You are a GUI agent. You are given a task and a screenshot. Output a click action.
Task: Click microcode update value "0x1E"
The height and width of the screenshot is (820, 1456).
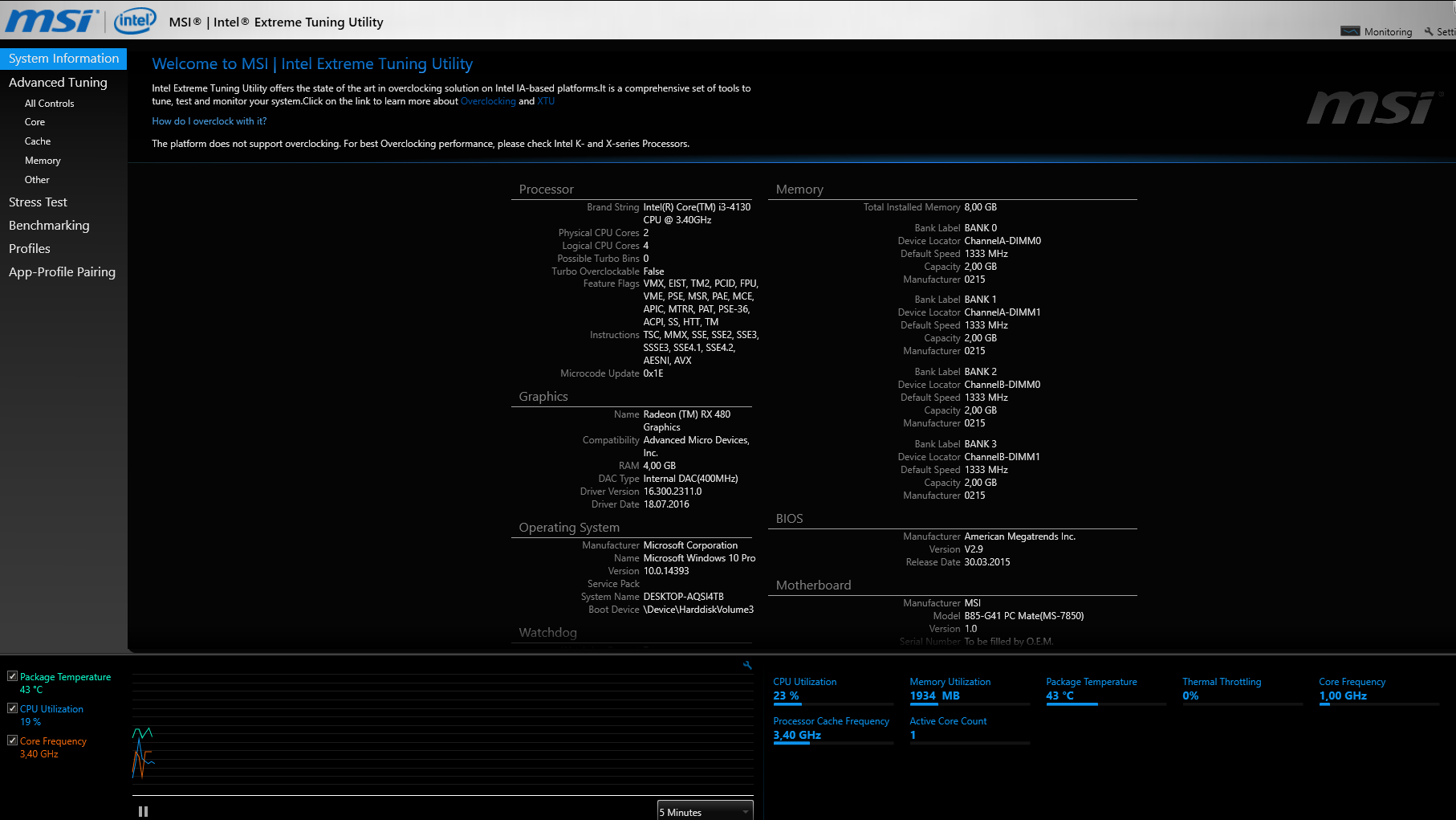click(x=653, y=373)
